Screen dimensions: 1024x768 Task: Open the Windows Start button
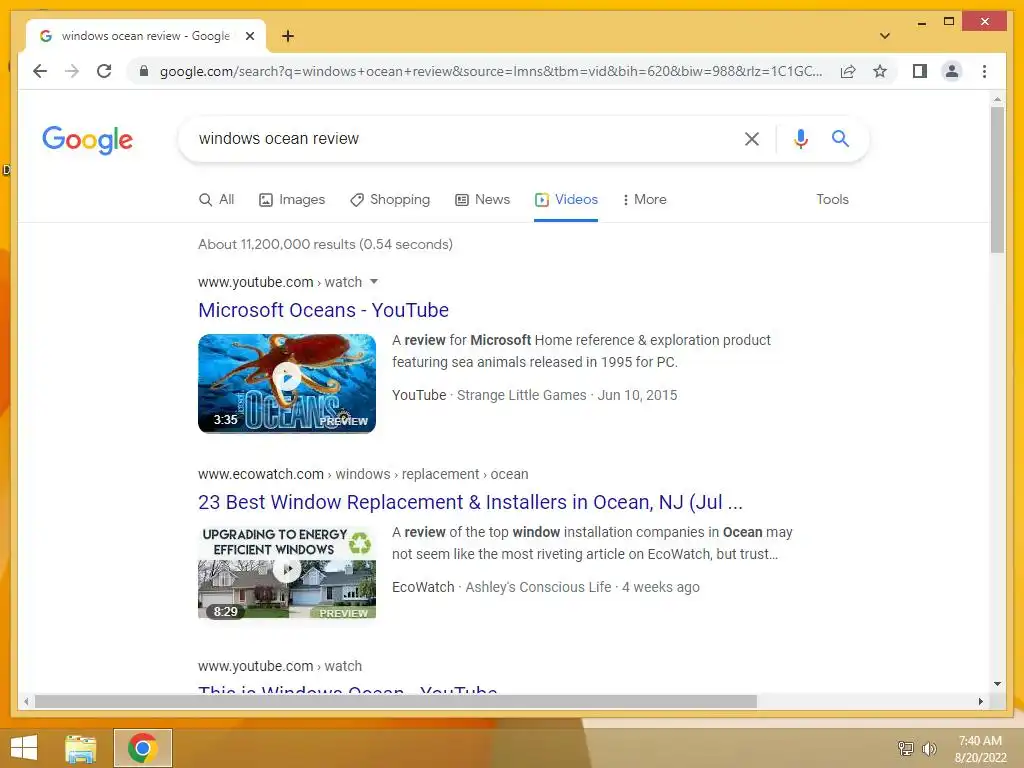24,748
